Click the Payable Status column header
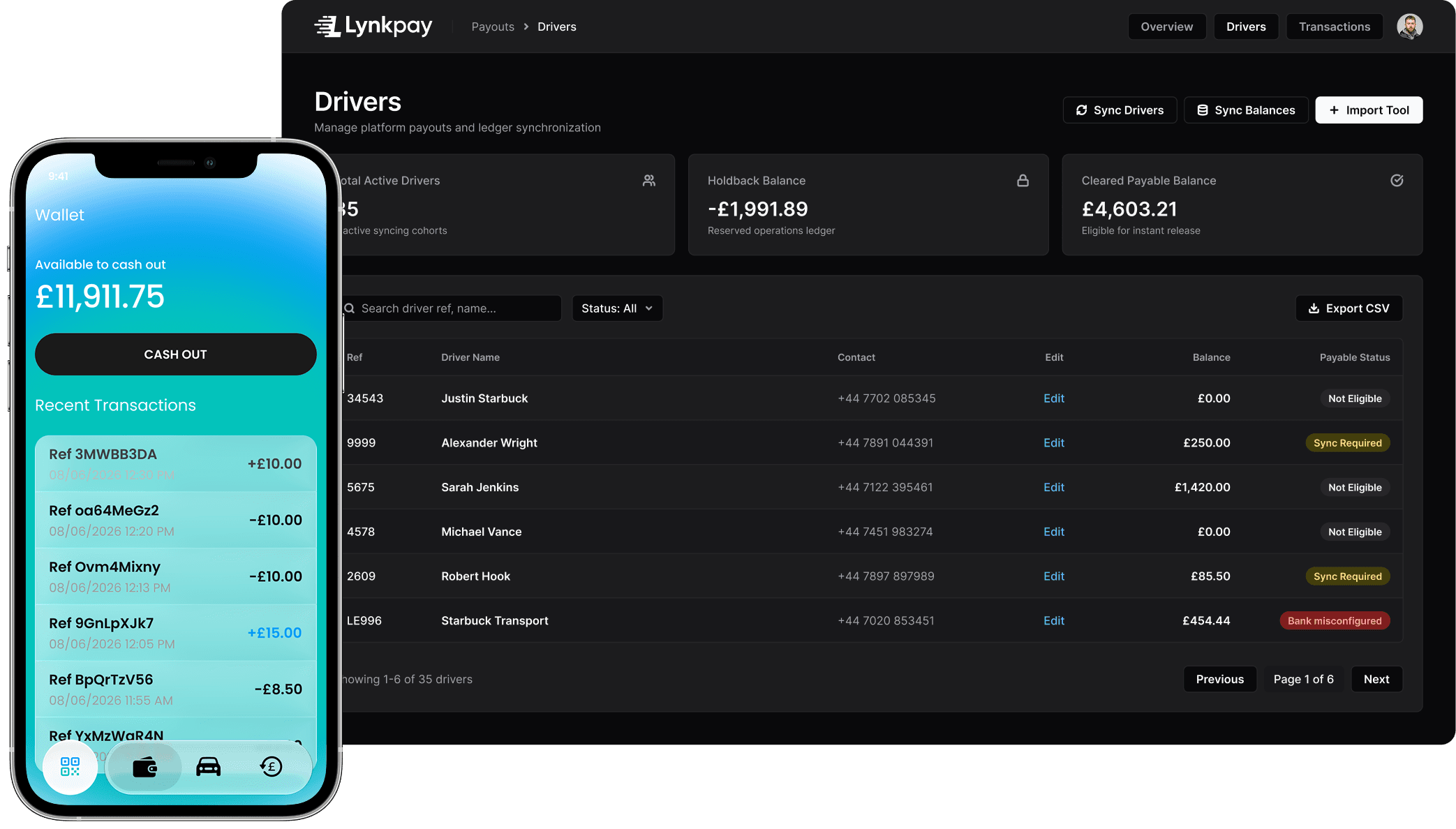The height and width of the screenshot is (829, 1456). [x=1355, y=357]
